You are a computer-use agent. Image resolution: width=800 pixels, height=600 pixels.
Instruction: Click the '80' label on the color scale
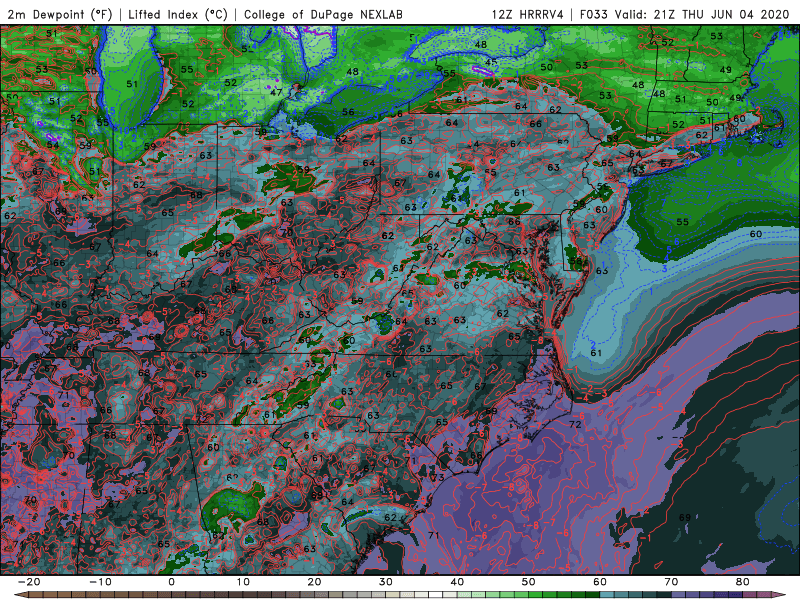pyautogui.click(x=743, y=582)
